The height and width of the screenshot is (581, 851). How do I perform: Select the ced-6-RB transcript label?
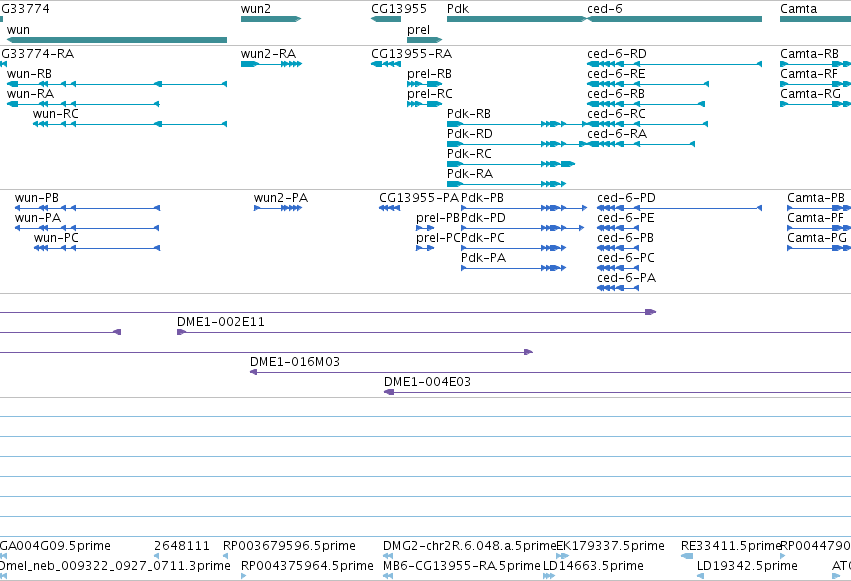(616, 94)
